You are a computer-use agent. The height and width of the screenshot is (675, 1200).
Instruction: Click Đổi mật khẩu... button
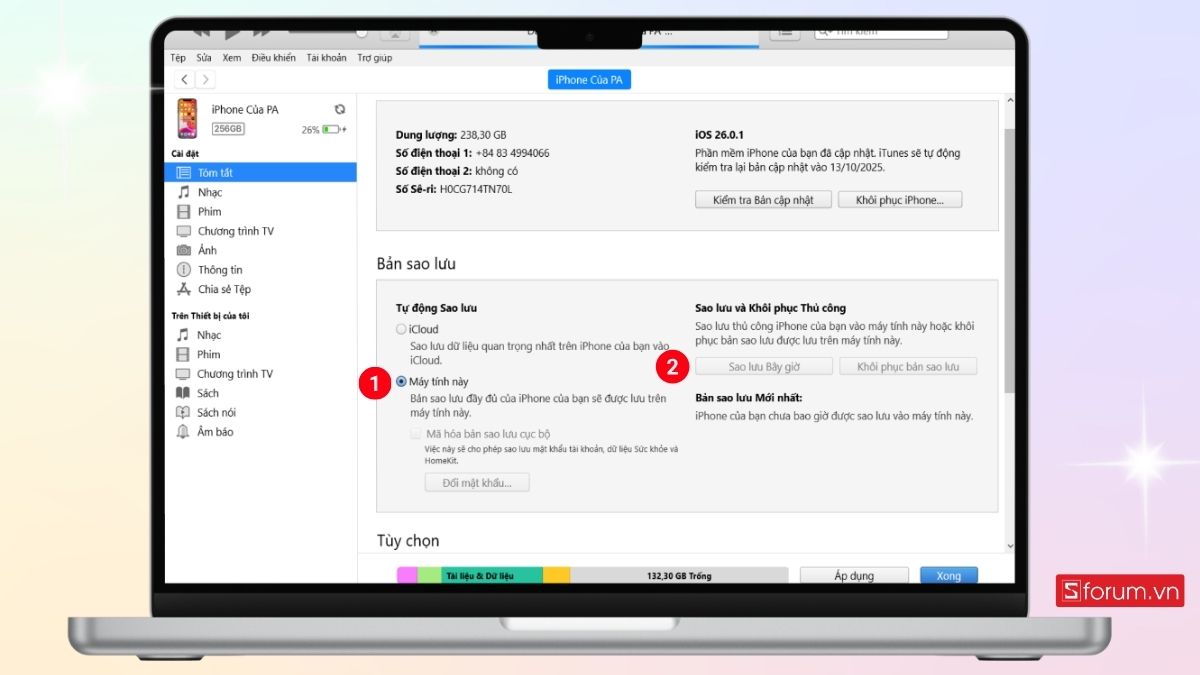point(477,483)
